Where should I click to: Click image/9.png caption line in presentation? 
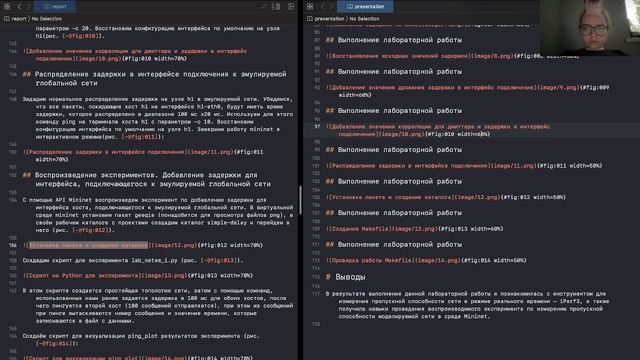click(467, 91)
